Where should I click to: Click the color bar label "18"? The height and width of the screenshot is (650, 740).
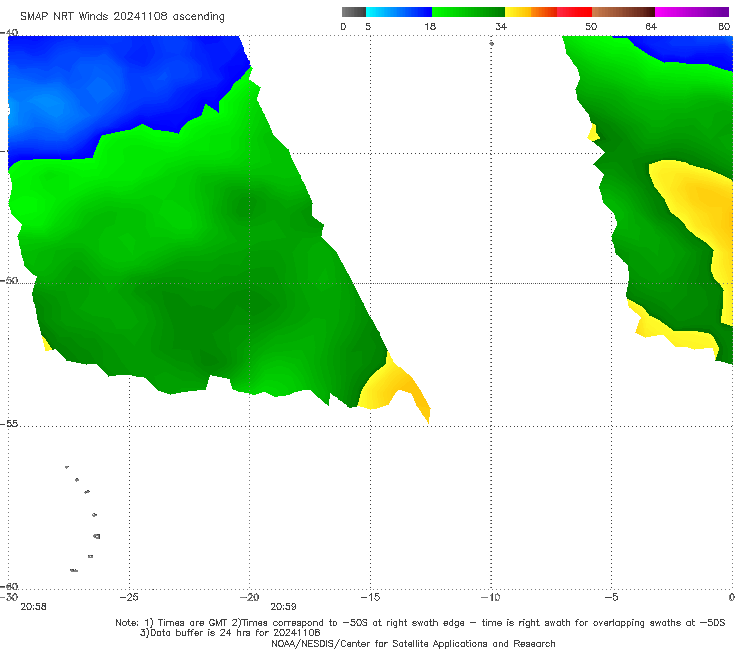coord(430,27)
